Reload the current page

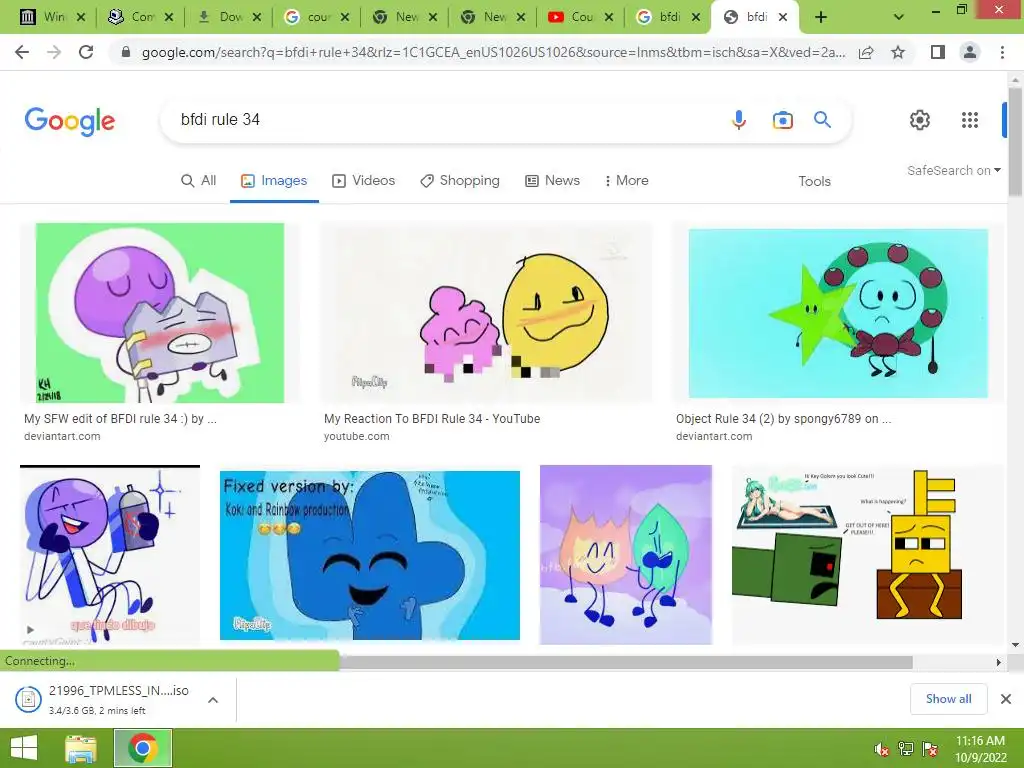pyautogui.click(x=86, y=52)
